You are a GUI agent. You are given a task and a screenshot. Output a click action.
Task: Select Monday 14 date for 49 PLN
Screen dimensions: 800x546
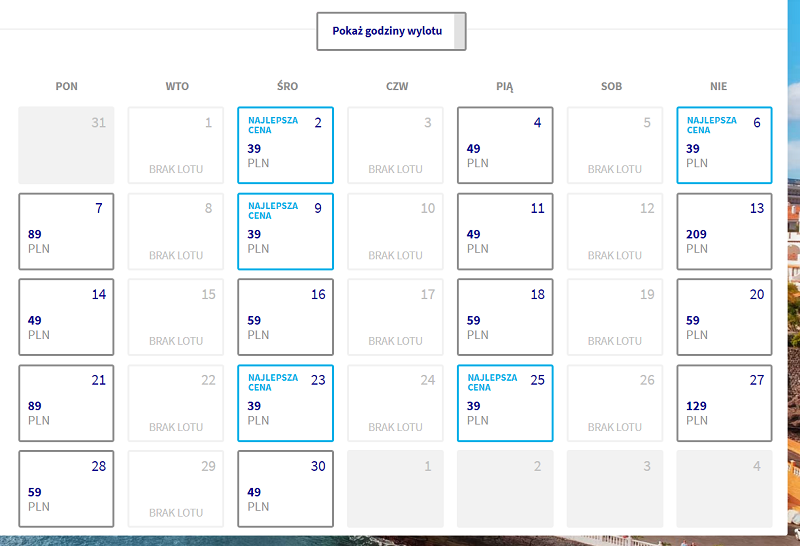click(x=66, y=317)
